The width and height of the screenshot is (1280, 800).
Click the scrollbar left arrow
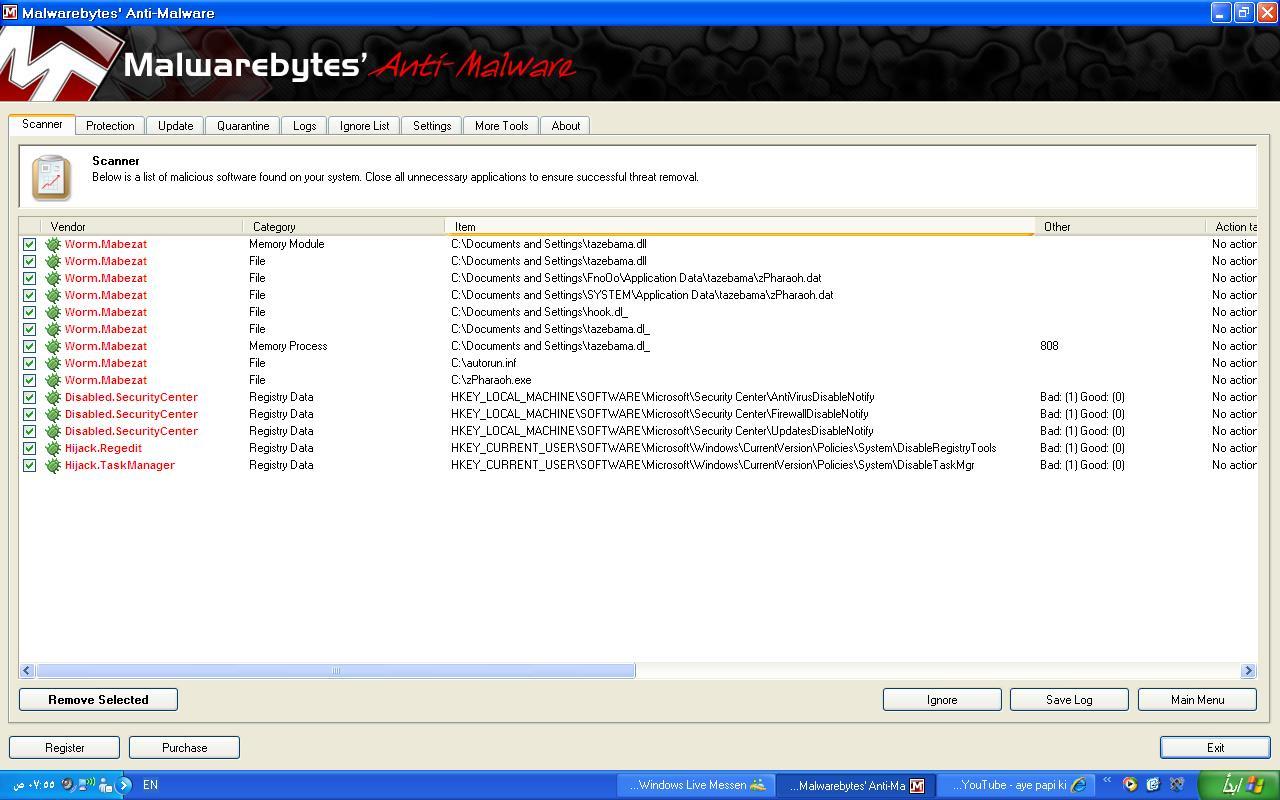click(x=27, y=671)
